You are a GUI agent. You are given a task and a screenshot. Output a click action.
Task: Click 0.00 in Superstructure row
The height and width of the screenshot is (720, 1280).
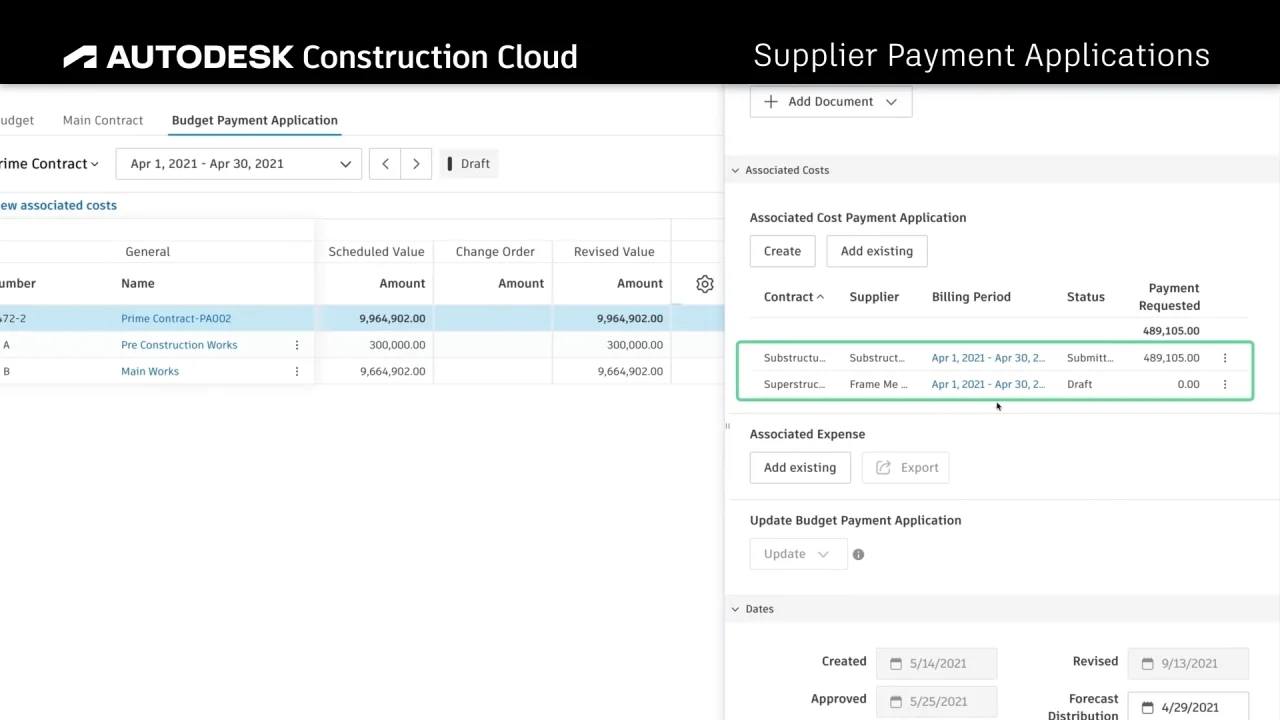tap(1188, 384)
